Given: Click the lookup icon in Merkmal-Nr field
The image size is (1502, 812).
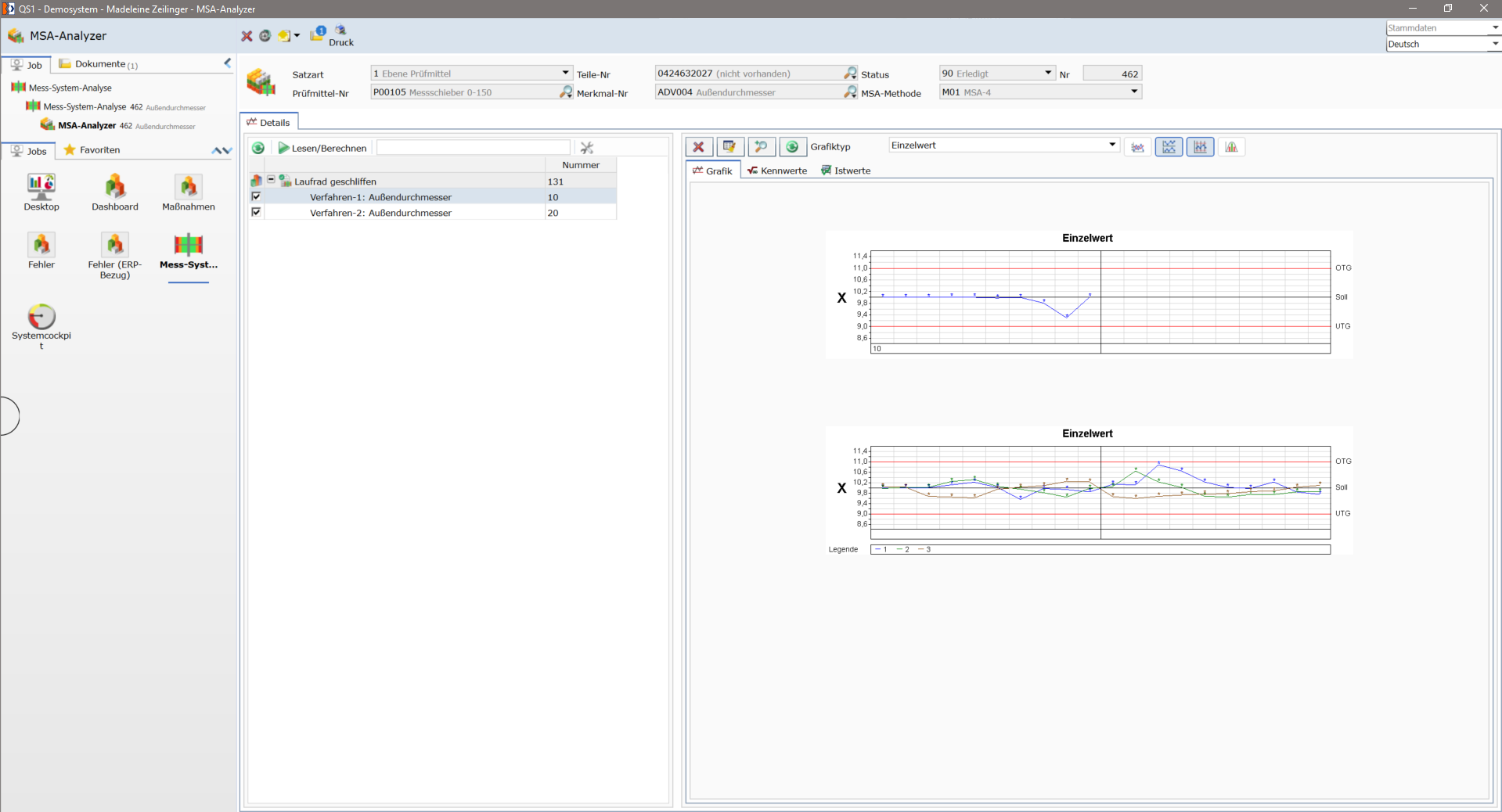Looking at the screenshot, I should [851, 92].
